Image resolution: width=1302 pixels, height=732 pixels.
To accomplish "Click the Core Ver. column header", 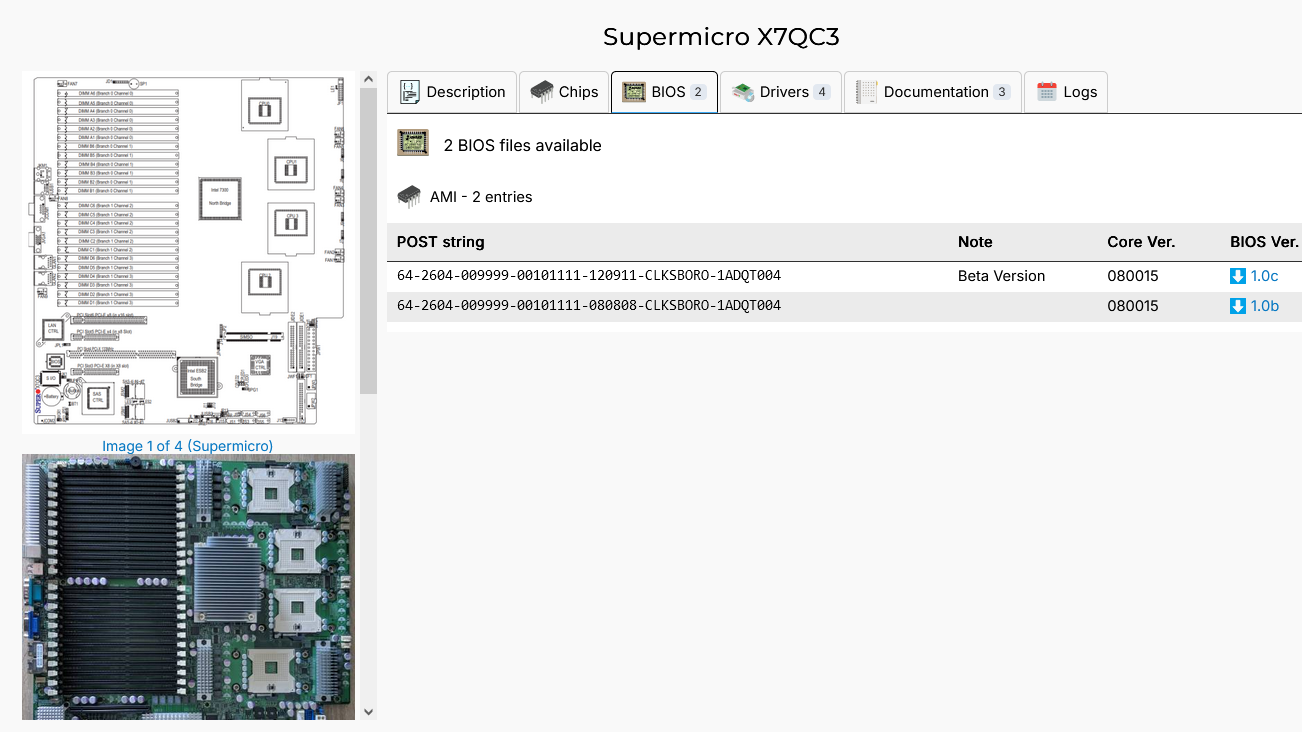I will pos(1141,242).
